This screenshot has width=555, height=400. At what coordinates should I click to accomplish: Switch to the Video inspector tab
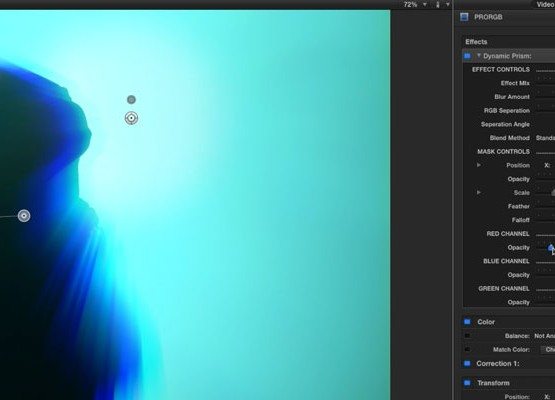(x=544, y=4)
